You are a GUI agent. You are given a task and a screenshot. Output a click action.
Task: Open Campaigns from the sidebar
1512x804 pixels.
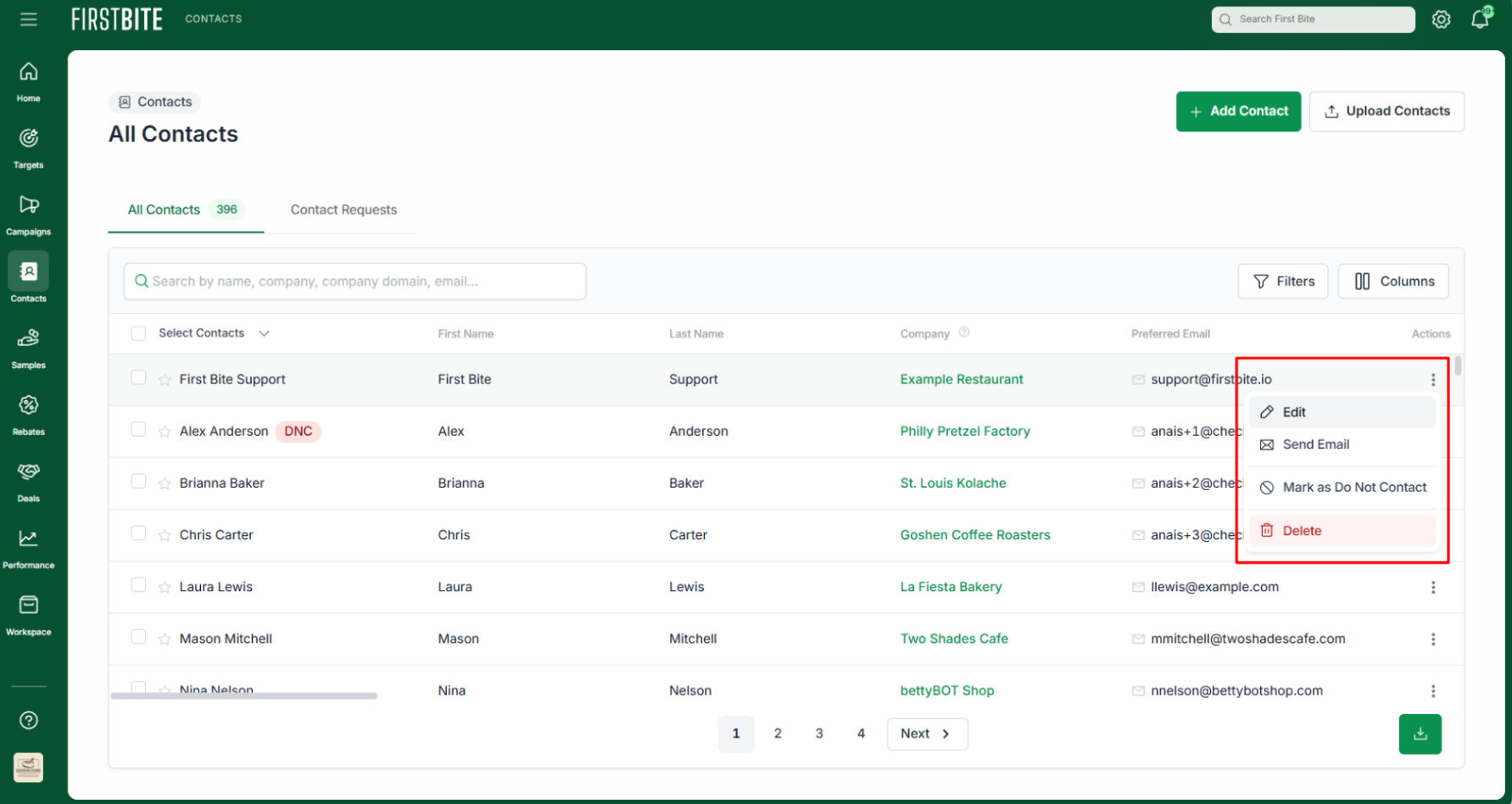click(x=28, y=215)
